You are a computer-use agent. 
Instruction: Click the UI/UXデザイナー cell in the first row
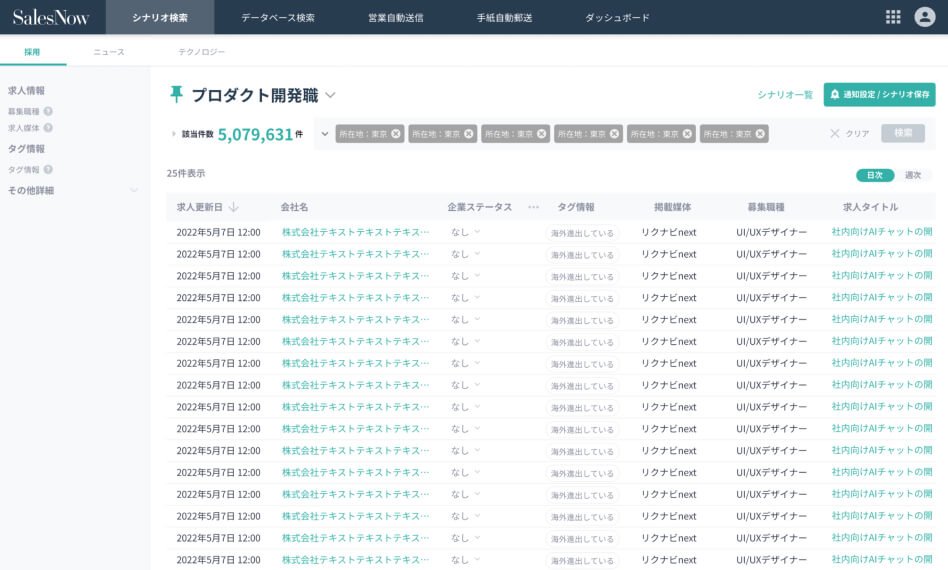[771, 232]
